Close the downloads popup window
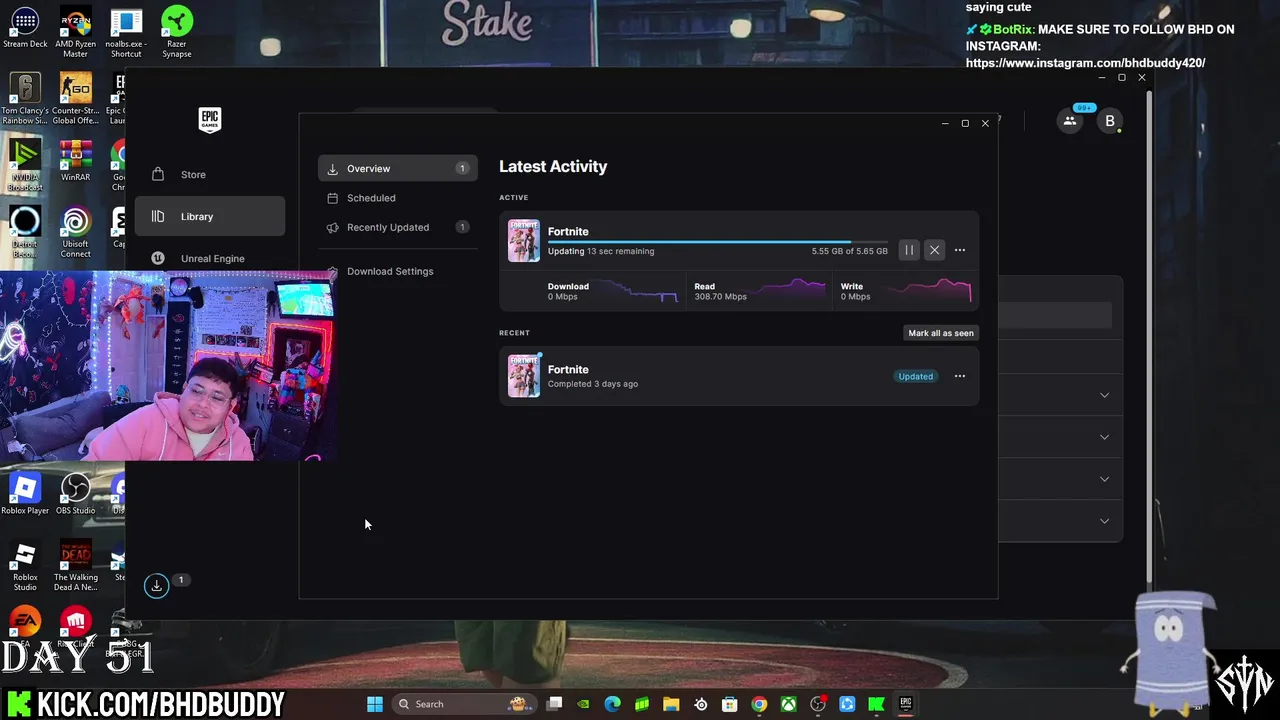 click(985, 123)
